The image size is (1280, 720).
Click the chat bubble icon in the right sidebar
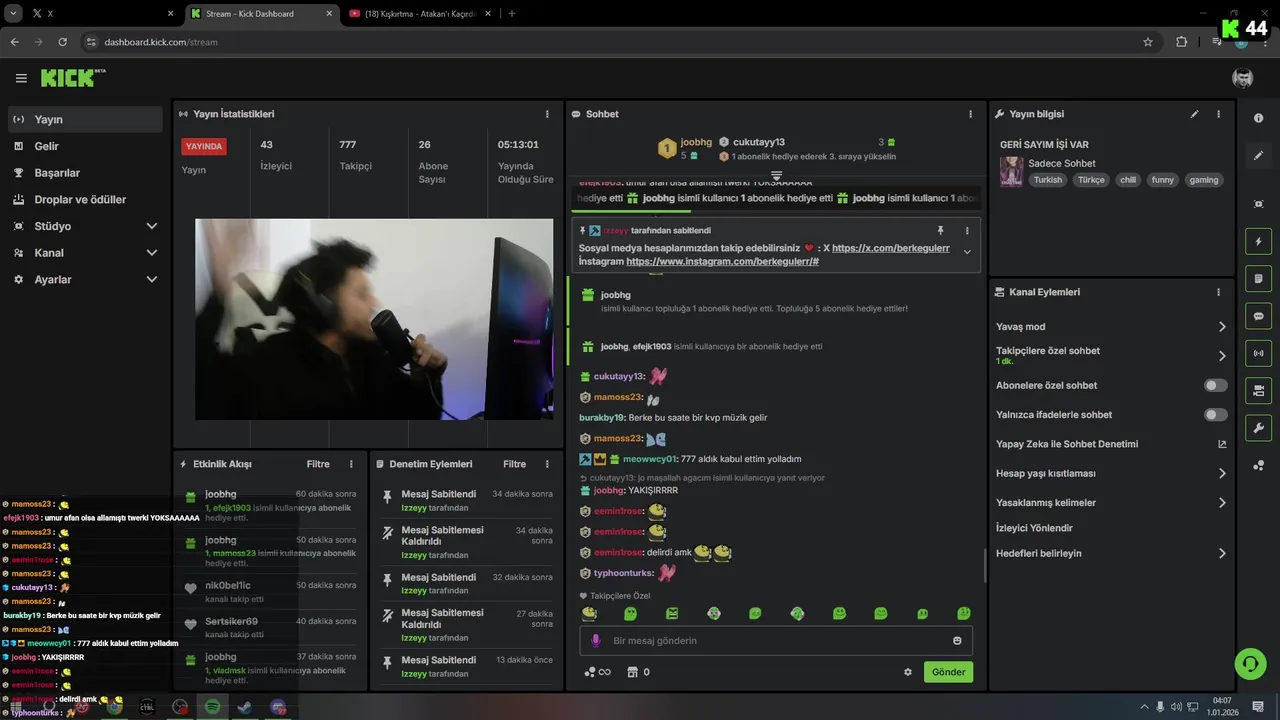click(1258, 316)
